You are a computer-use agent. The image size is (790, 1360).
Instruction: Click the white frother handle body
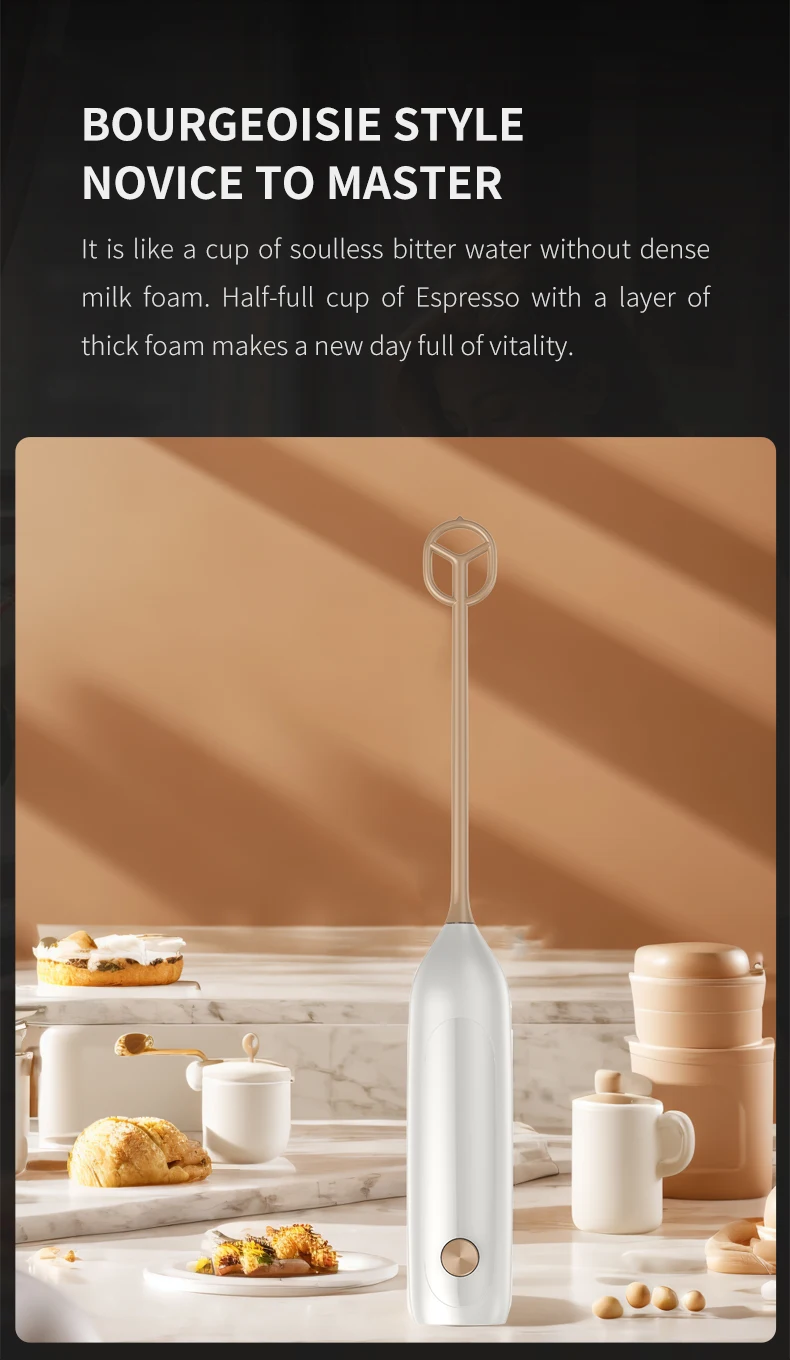pos(460,1127)
